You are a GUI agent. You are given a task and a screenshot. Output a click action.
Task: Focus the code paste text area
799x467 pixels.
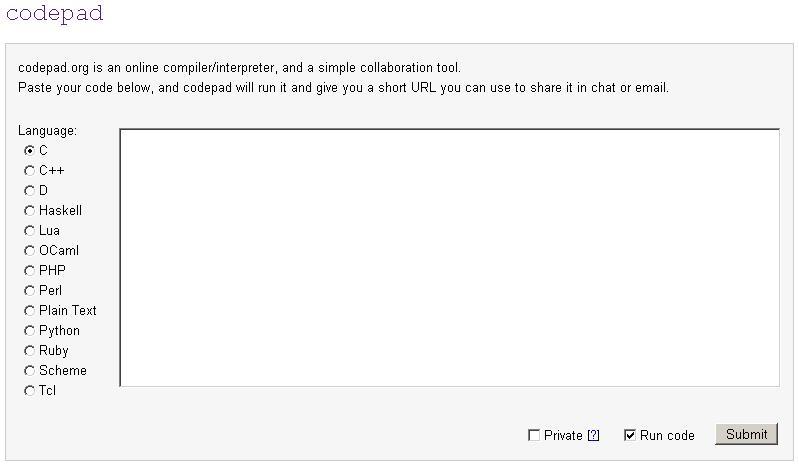(449, 257)
